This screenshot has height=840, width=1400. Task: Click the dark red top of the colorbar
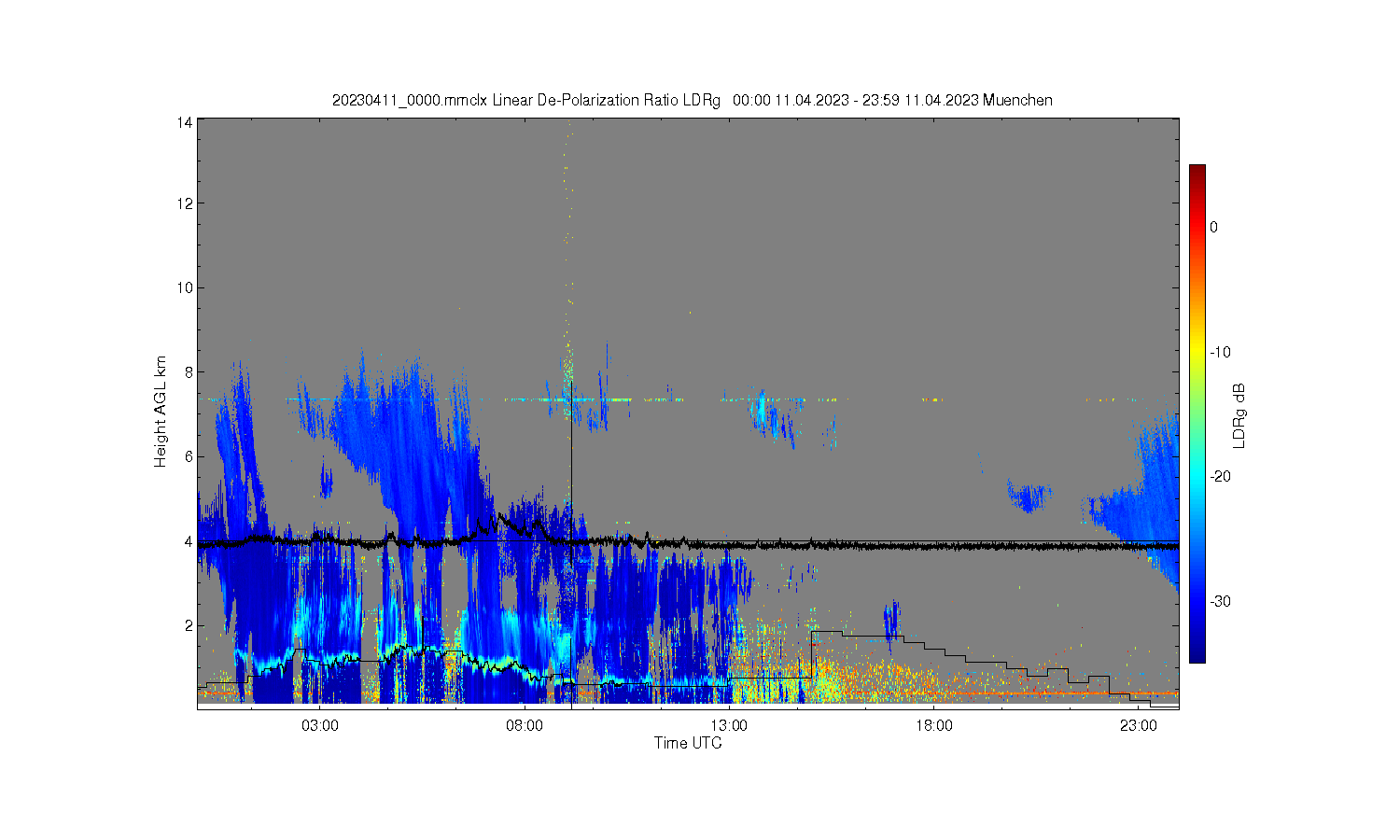click(1197, 171)
